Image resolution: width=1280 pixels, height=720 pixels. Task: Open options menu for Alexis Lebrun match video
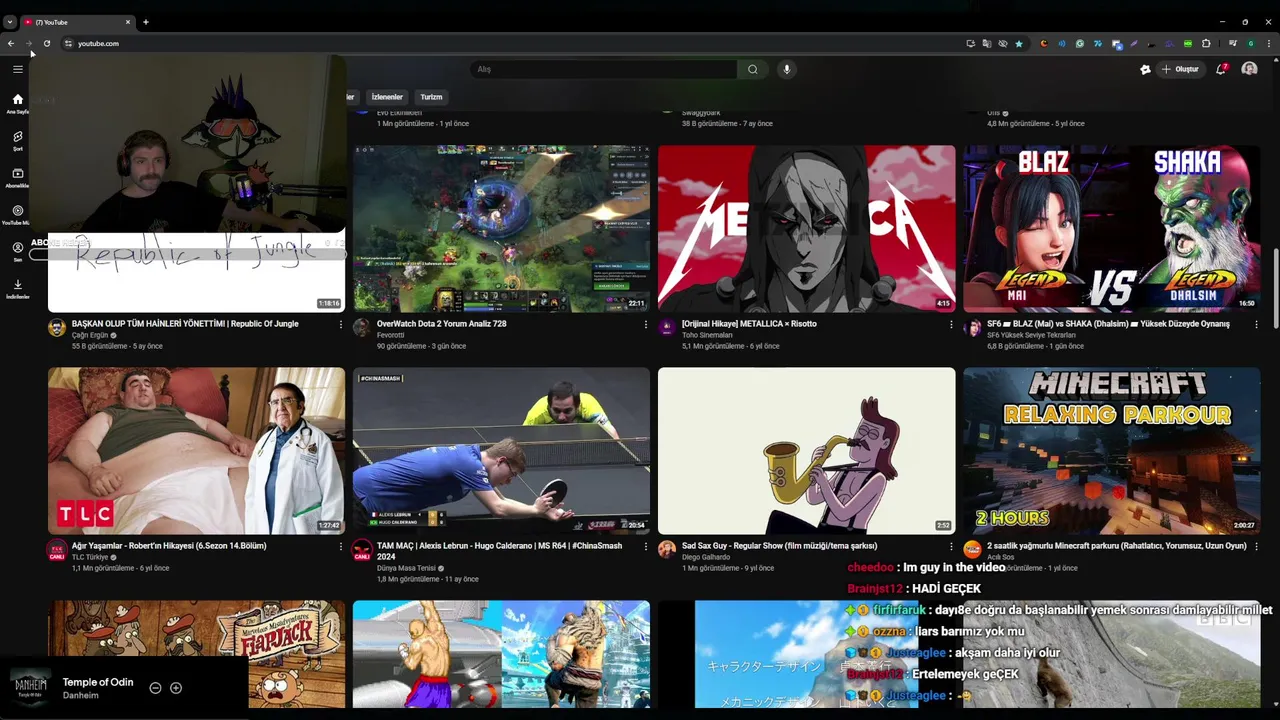pyautogui.click(x=645, y=546)
